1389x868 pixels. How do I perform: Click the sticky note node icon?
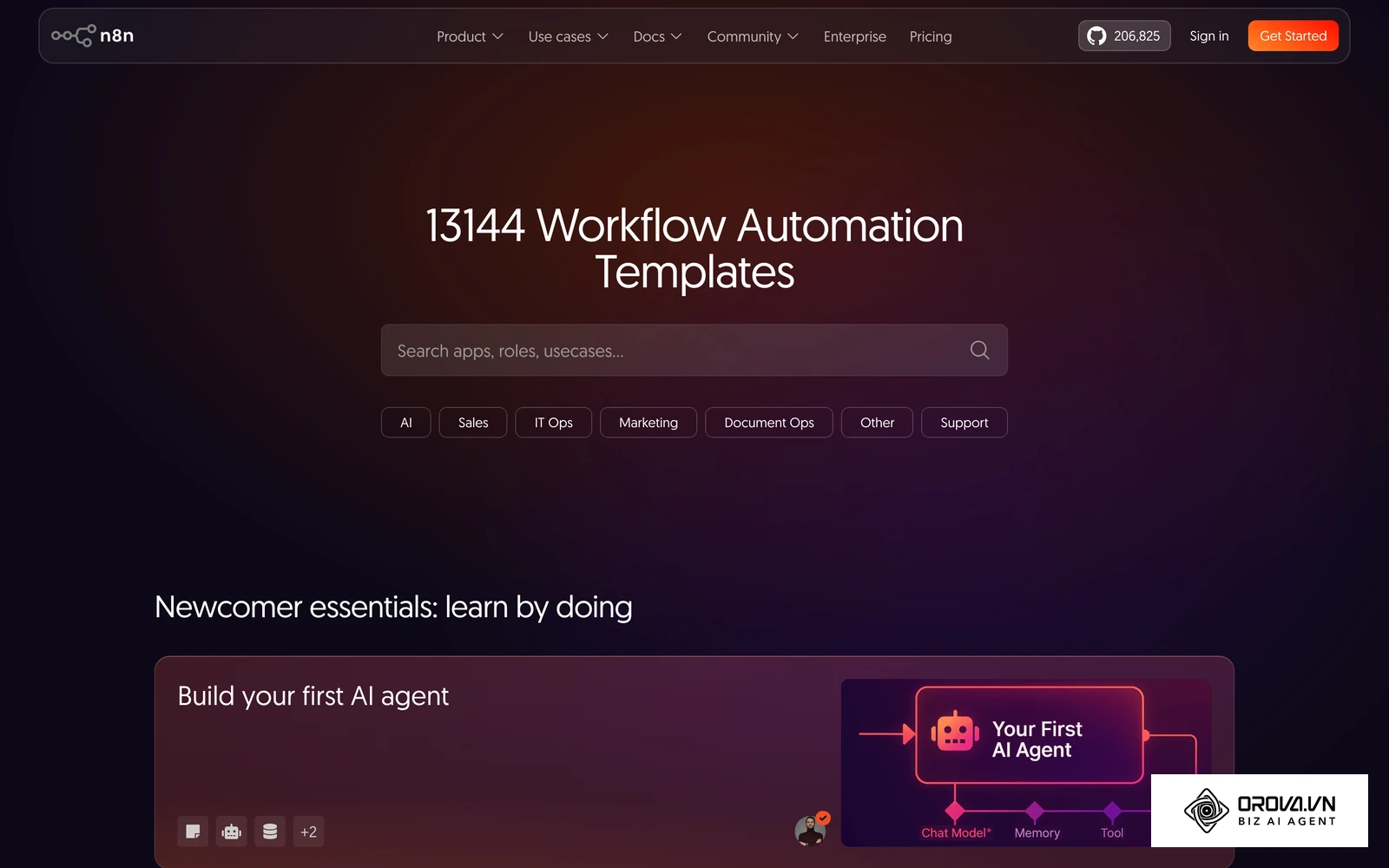tap(193, 832)
